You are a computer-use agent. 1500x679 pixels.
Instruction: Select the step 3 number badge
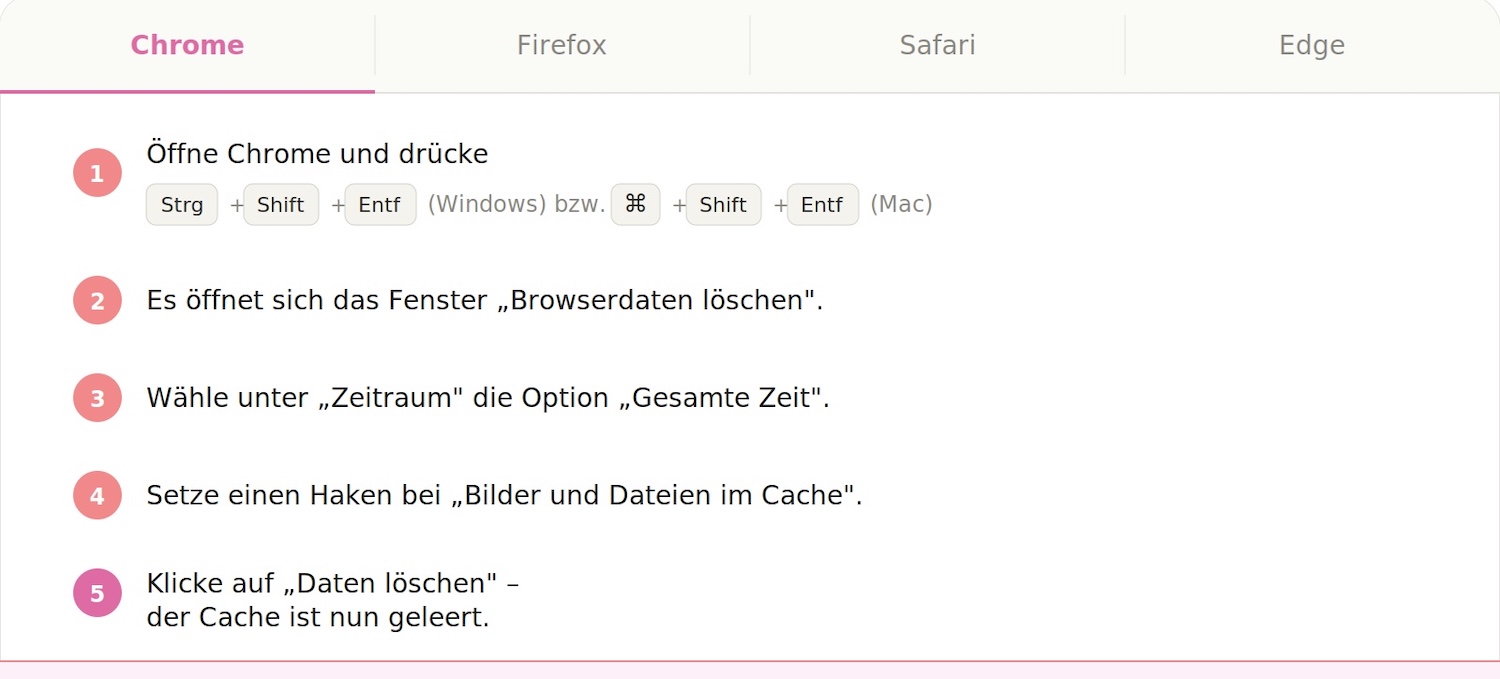click(x=97, y=398)
